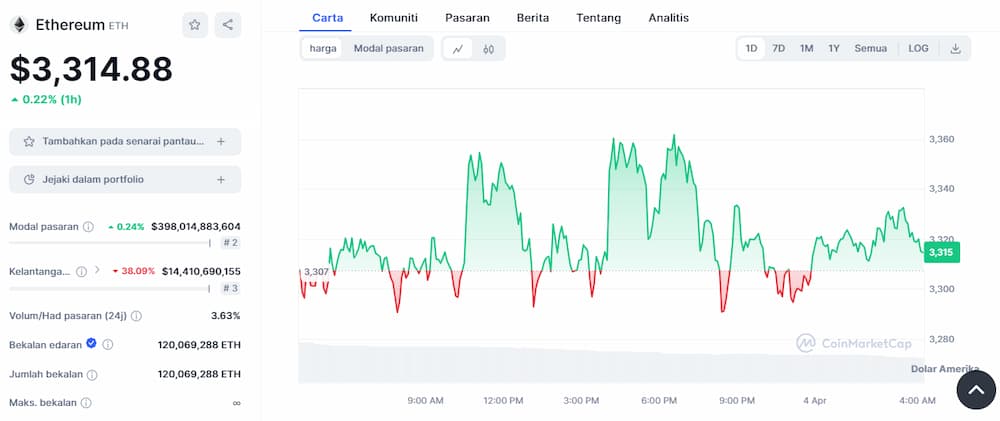This screenshot has height=421, width=1000.
Task: Open info icon beside Kelantangan label
Action: pyautogui.click(x=82, y=272)
